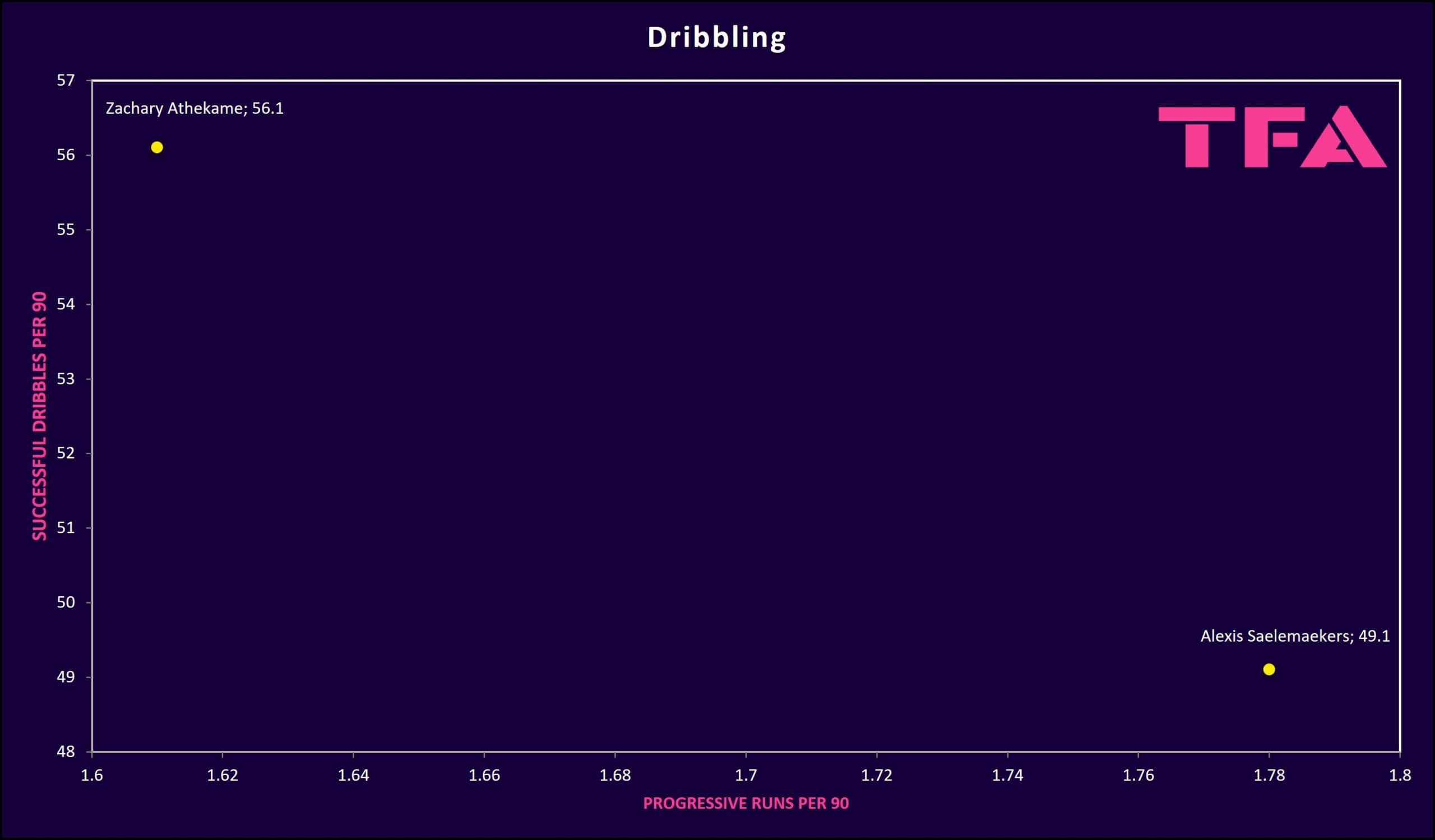Click the 56 y-axis tick label
Image resolution: width=1435 pixels, height=840 pixels.
point(66,155)
